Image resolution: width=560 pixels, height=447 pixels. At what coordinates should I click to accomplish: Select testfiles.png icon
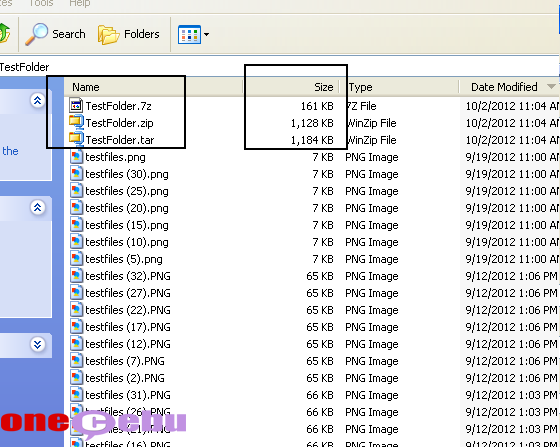point(76,157)
